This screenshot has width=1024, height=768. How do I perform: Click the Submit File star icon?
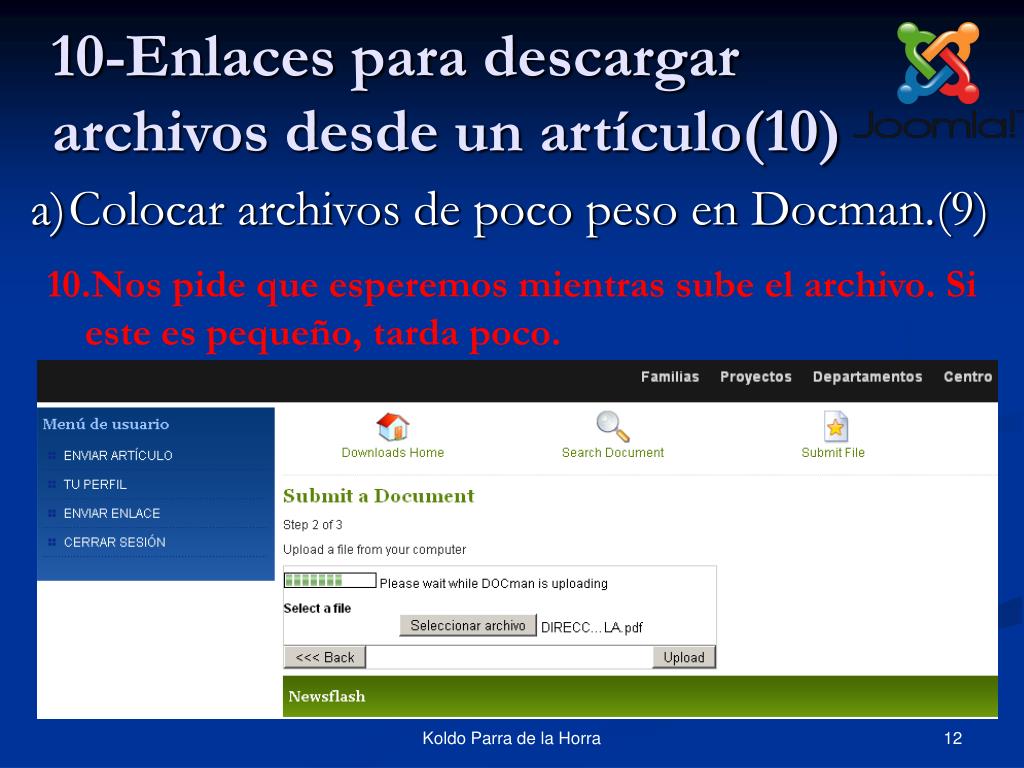(835, 426)
